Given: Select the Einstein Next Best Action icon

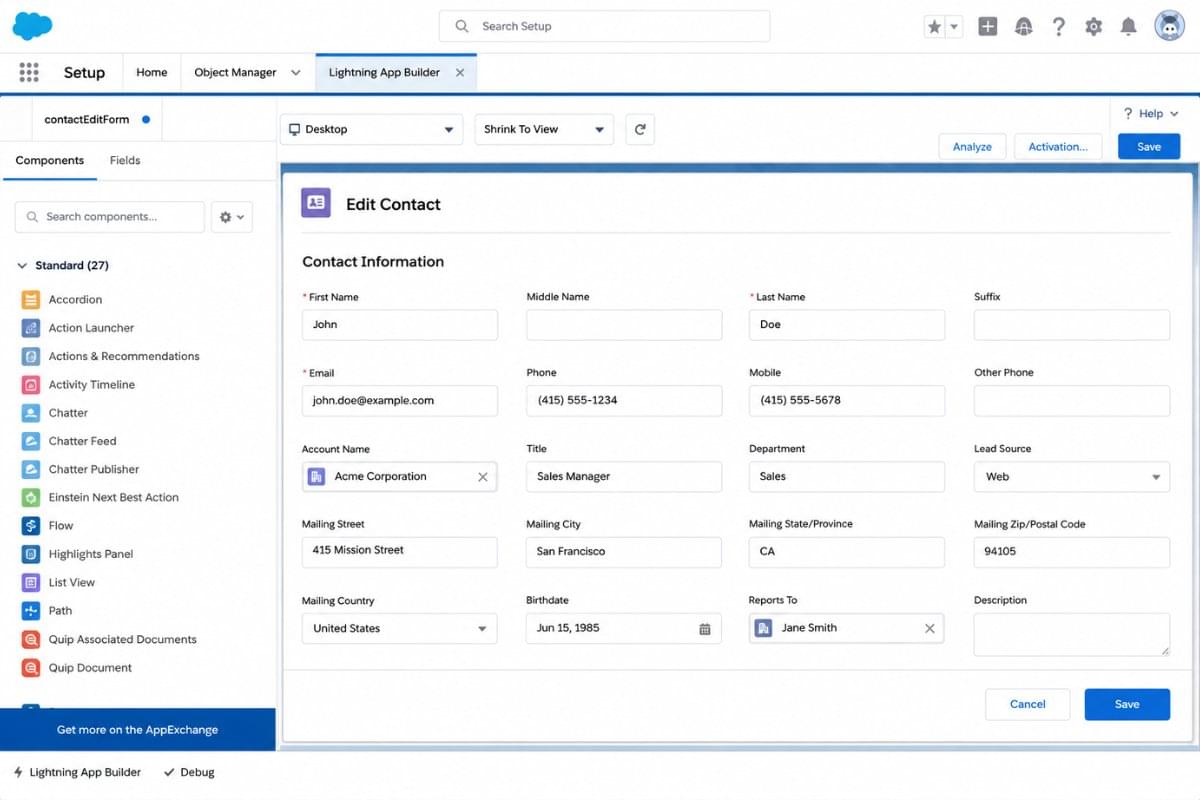Looking at the screenshot, I should click(30, 497).
